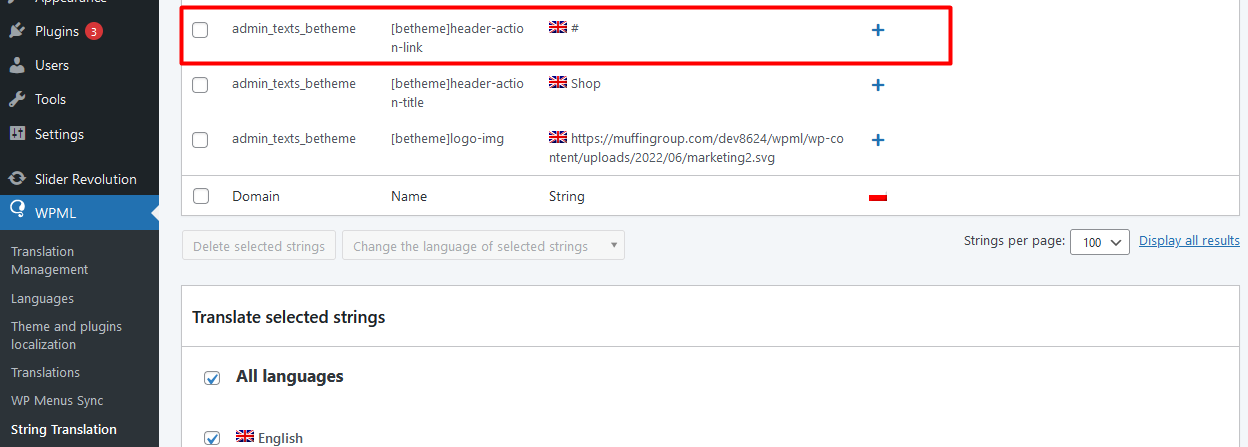Open the Tools wrench icon
1248x447 pixels.
pyautogui.click(x=17, y=99)
